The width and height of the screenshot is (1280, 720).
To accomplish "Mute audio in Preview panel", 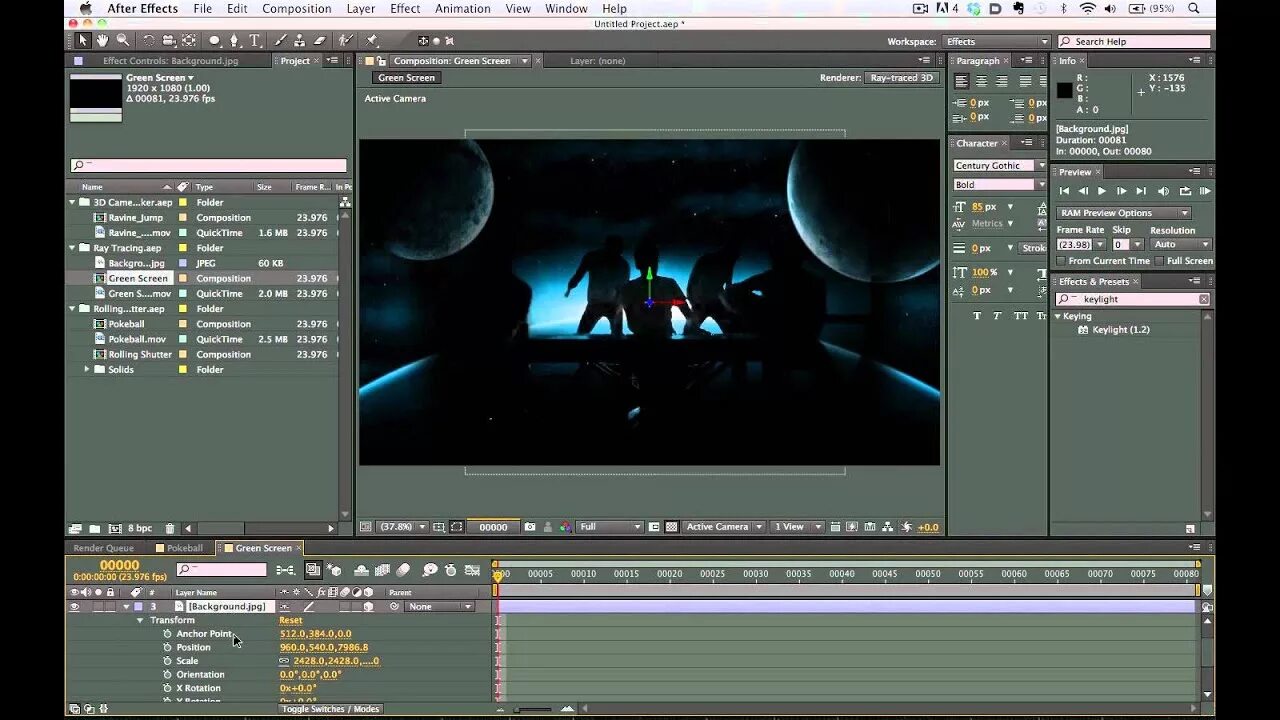I will (1163, 191).
